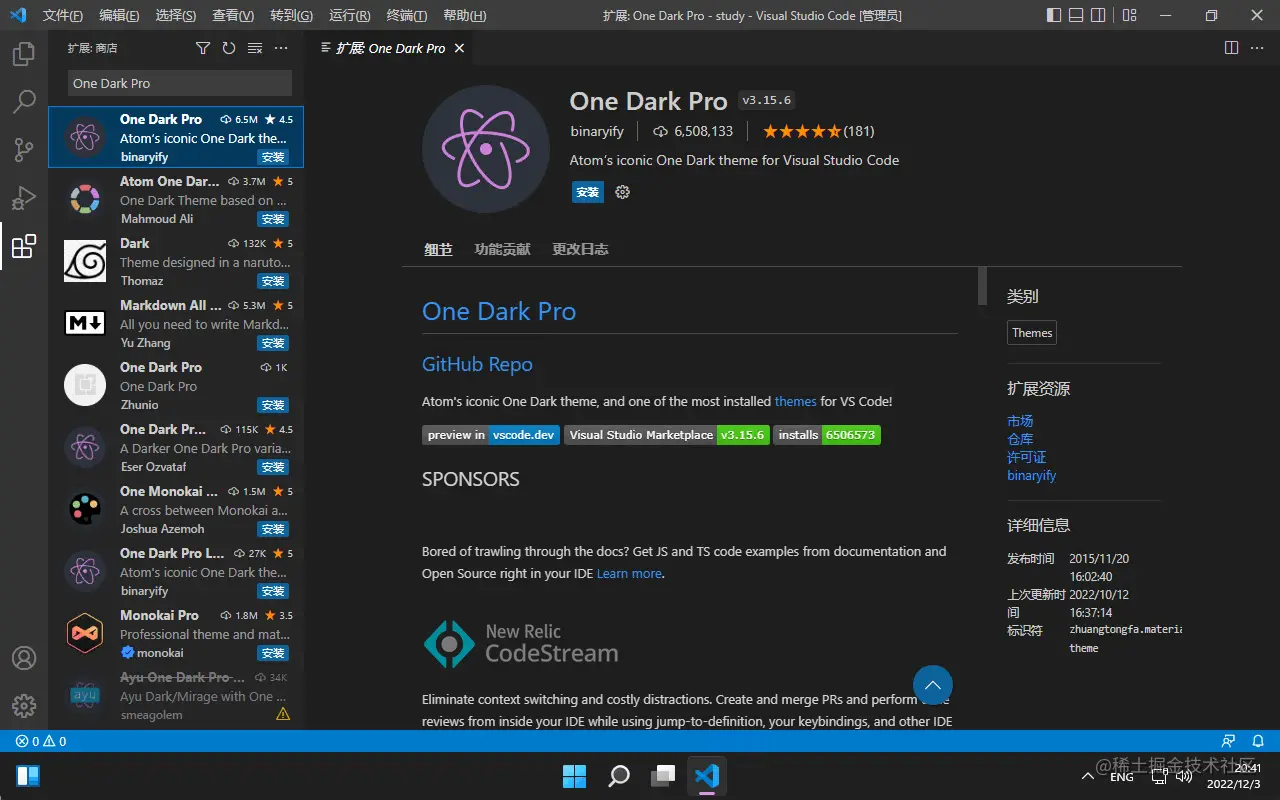The height and width of the screenshot is (800, 1280).
Task: Open the 选择(S) menu
Action: [176, 16]
